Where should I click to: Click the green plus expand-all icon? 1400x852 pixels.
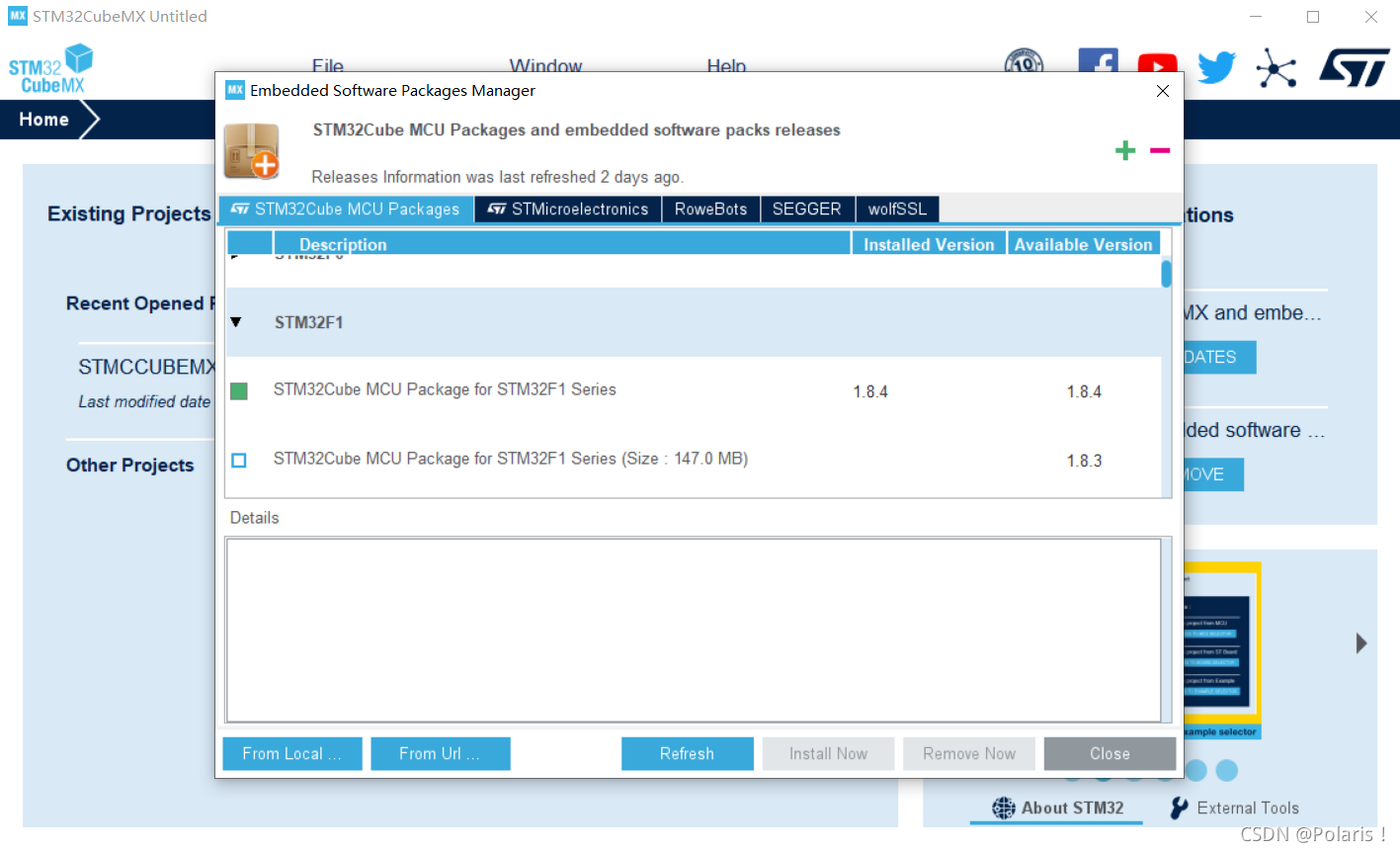click(1124, 150)
